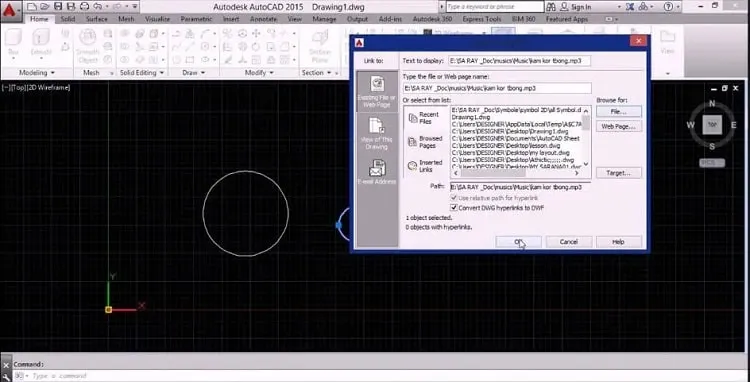Select E-mail Address link type
The image size is (750, 382).
(377, 172)
